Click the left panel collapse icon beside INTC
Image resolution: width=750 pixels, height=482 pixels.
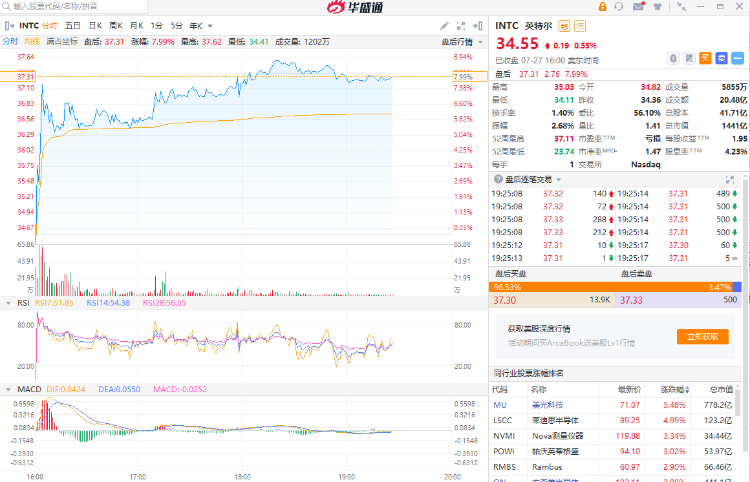[9, 26]
